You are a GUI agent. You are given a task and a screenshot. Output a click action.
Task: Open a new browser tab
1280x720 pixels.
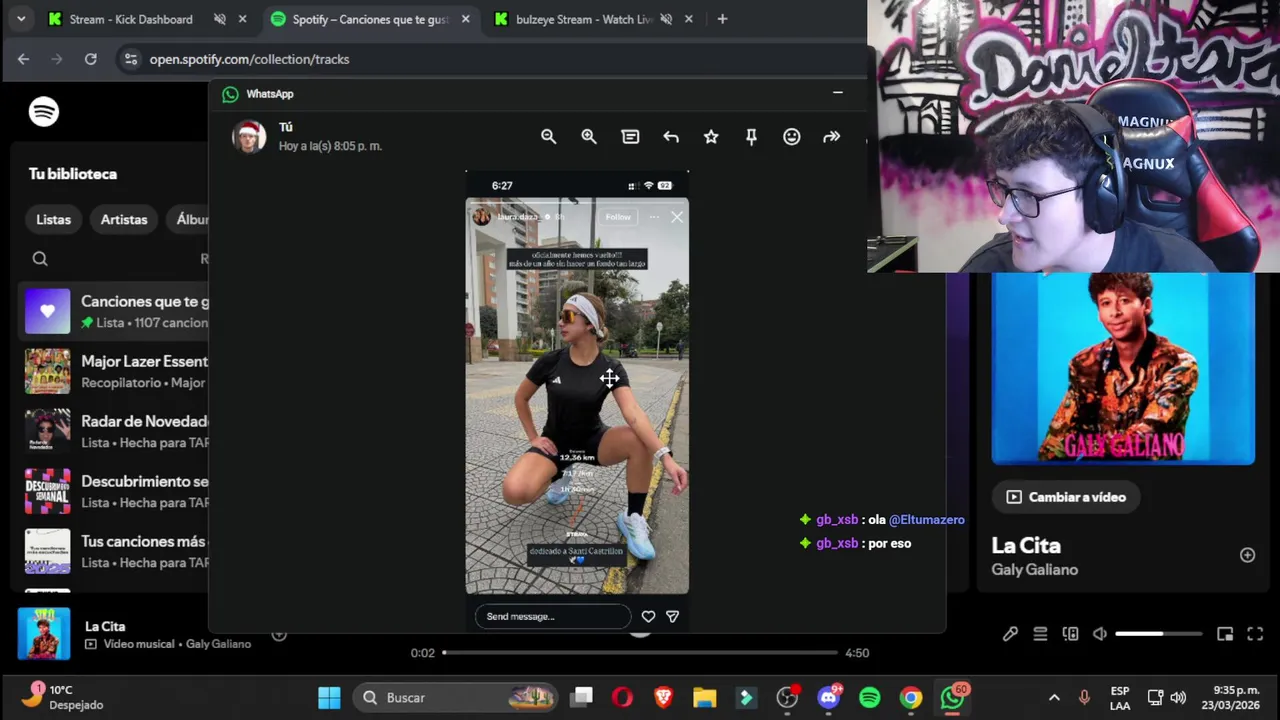click(x=722, y=19)
